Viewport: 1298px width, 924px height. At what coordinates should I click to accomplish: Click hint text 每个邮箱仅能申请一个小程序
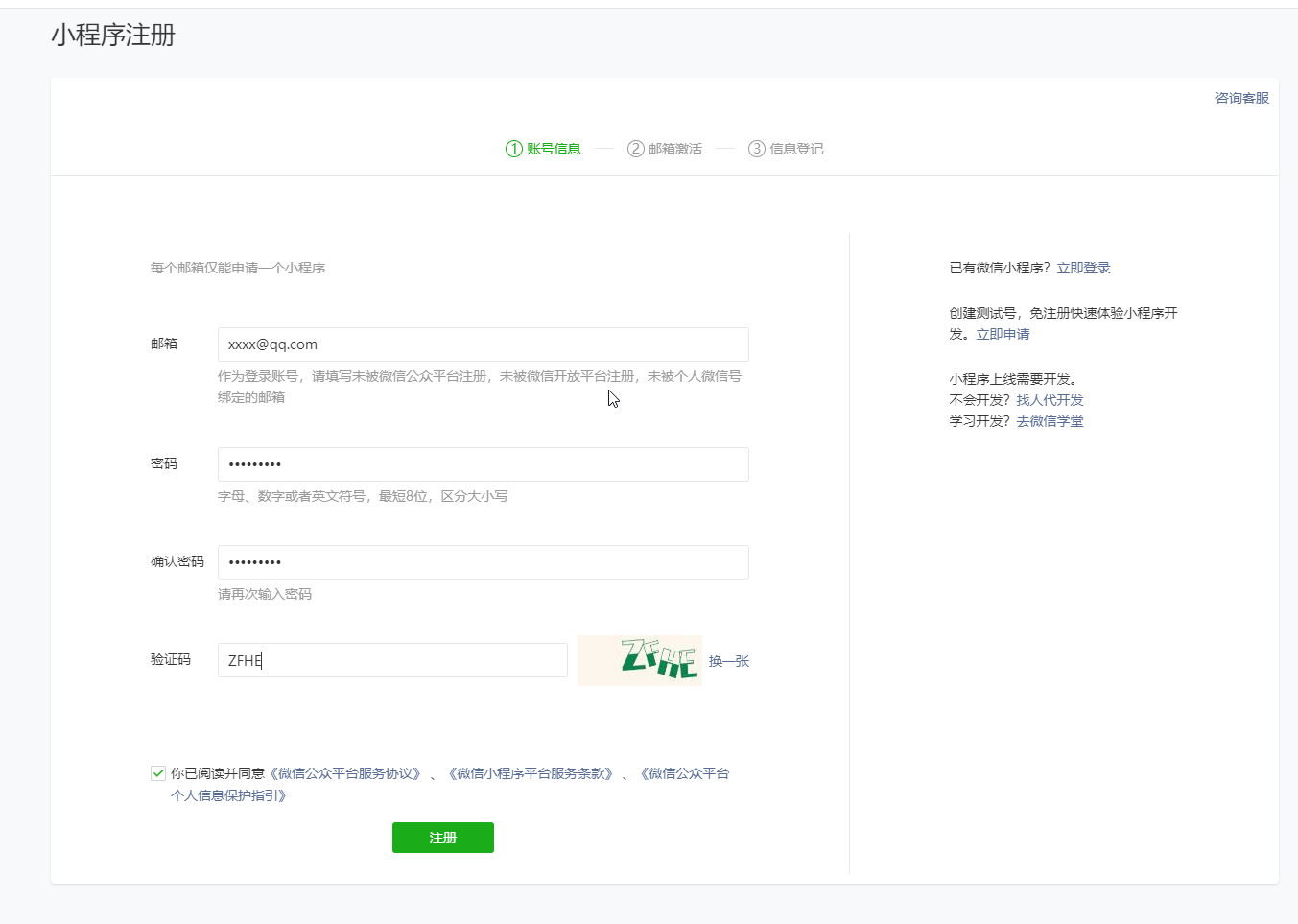238,268
